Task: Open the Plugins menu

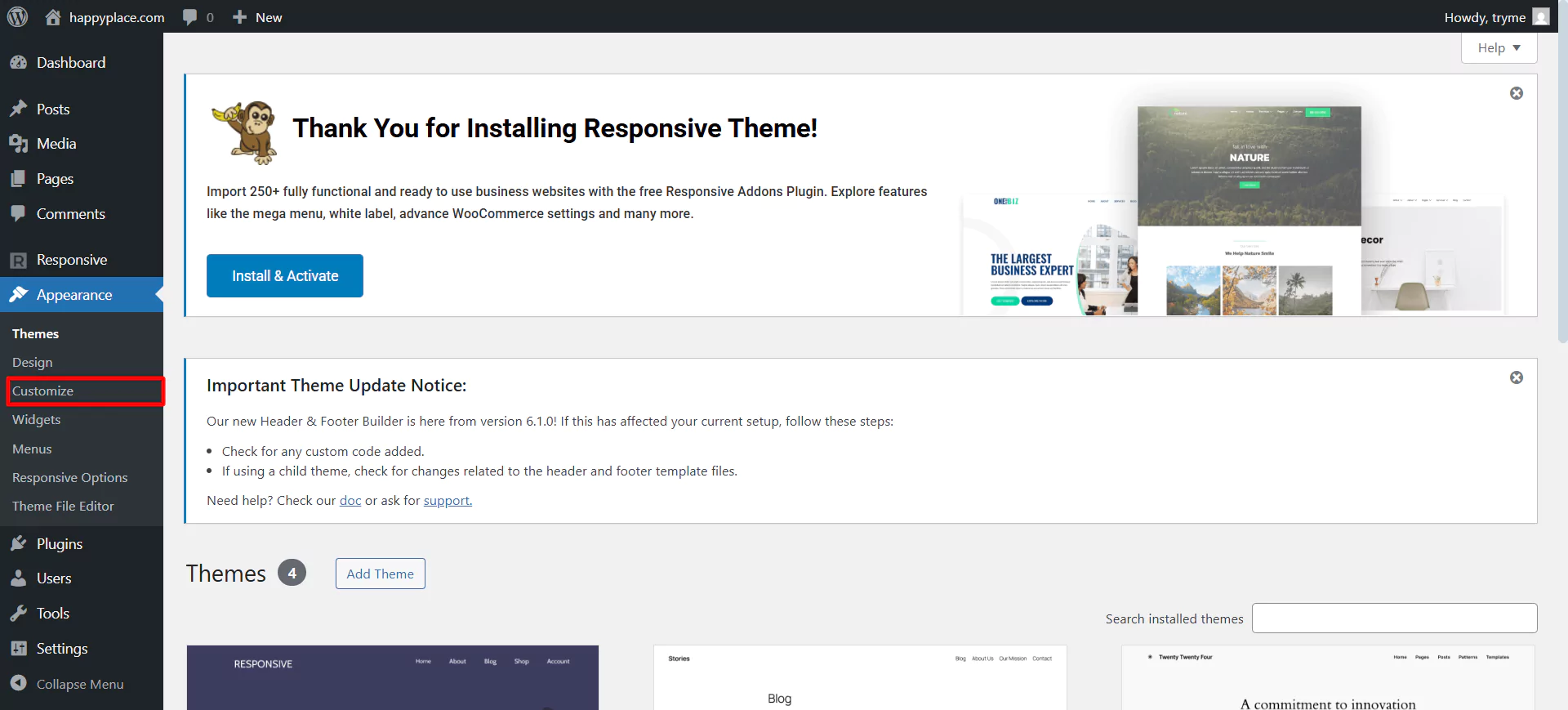Action: [82, 543]
